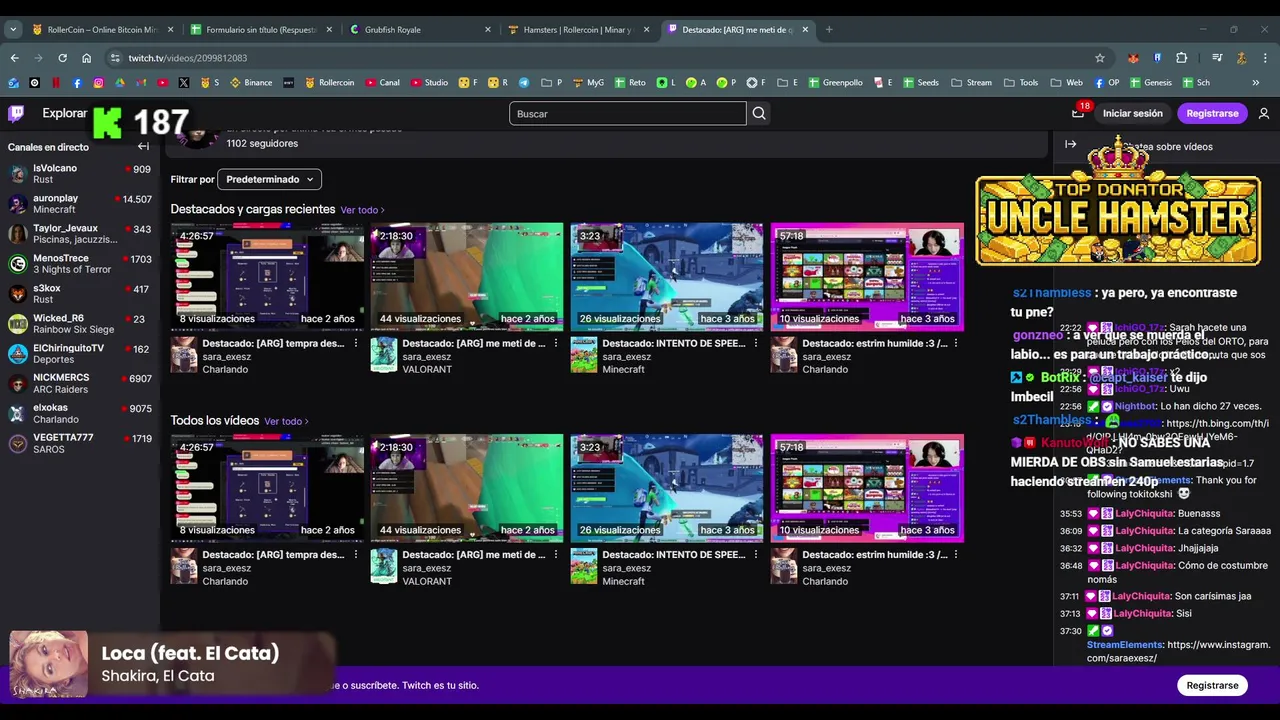
Task: Open the browser extensions puzzle icon
Action: coord(1181,58)
